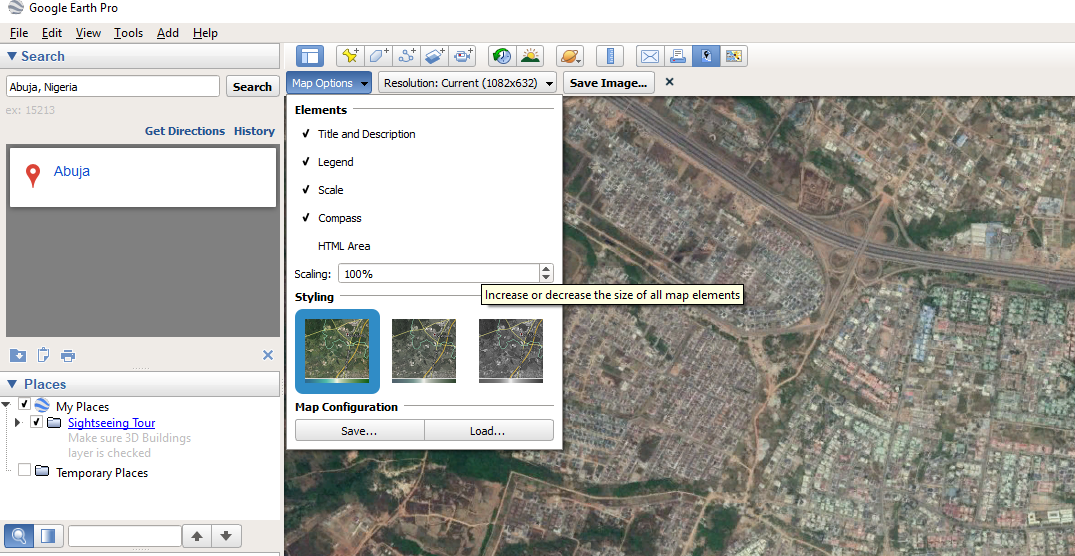This screenshot has width=1075, height=556.
Task: Move the item up with the arrow button
Action: 197,535
